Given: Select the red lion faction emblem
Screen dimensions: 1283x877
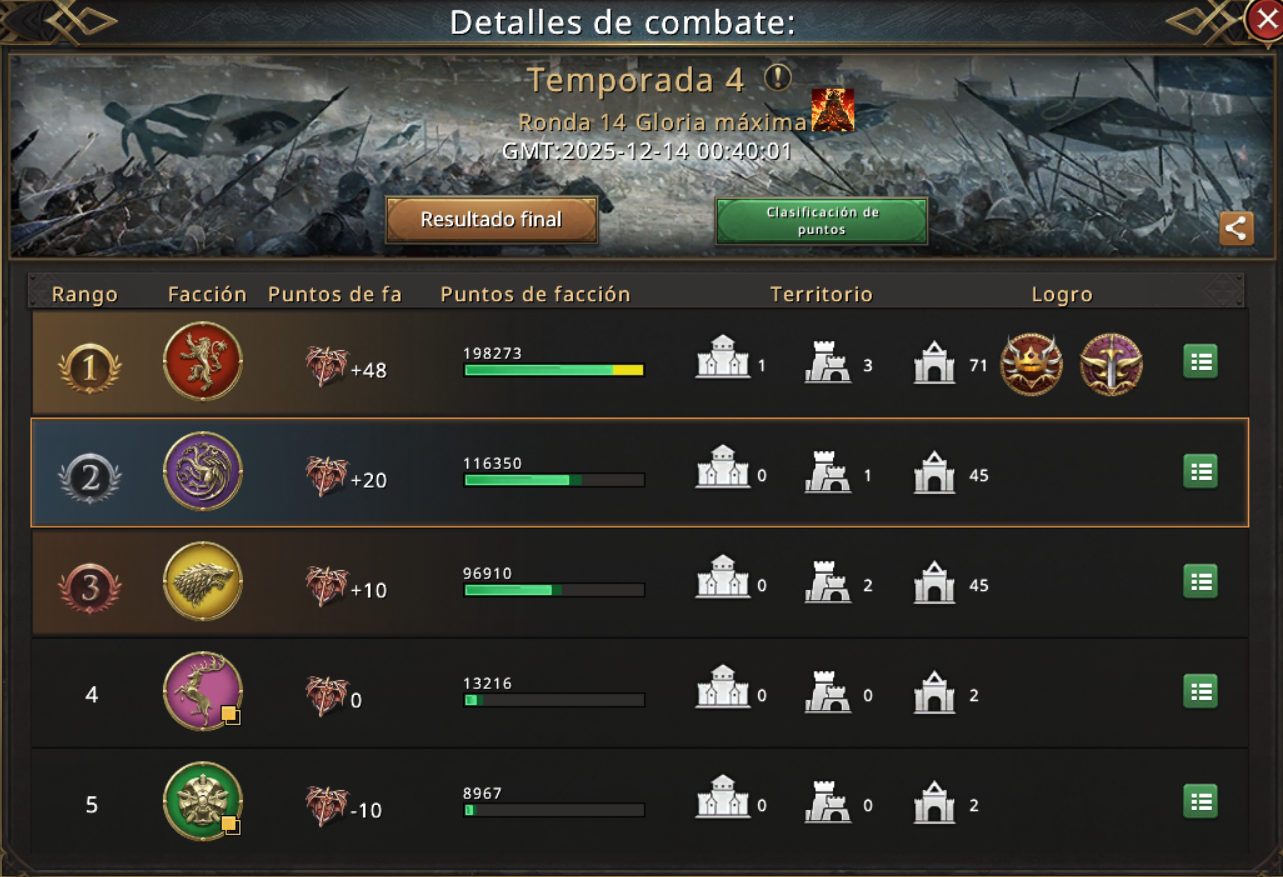Looking at the screenshot, I should (203, 361).
